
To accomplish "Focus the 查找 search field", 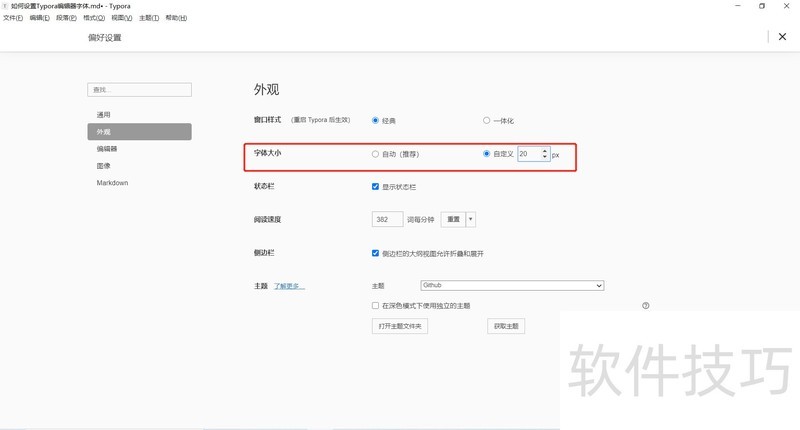I will point(139,90).
